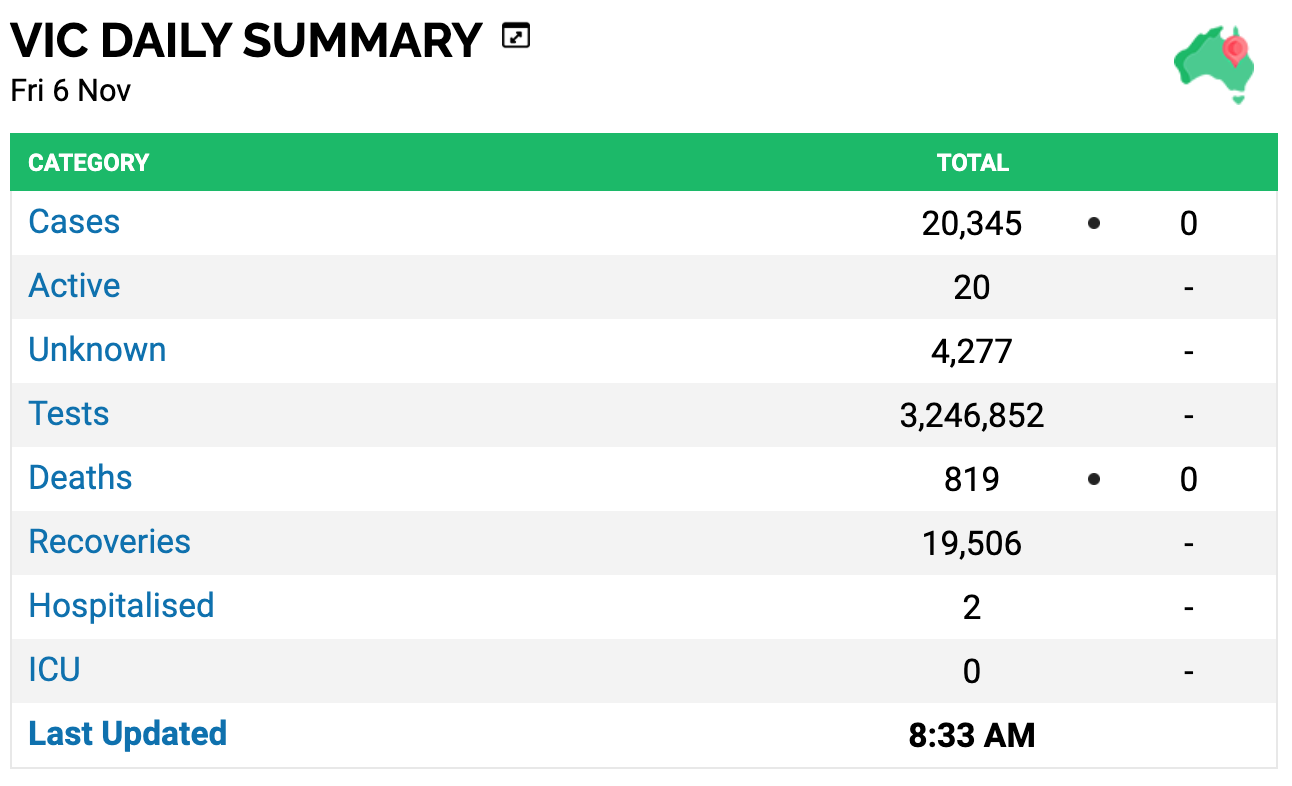1292x786 pixels.
Task: Open the ICU link
Action: coord(54,670)
